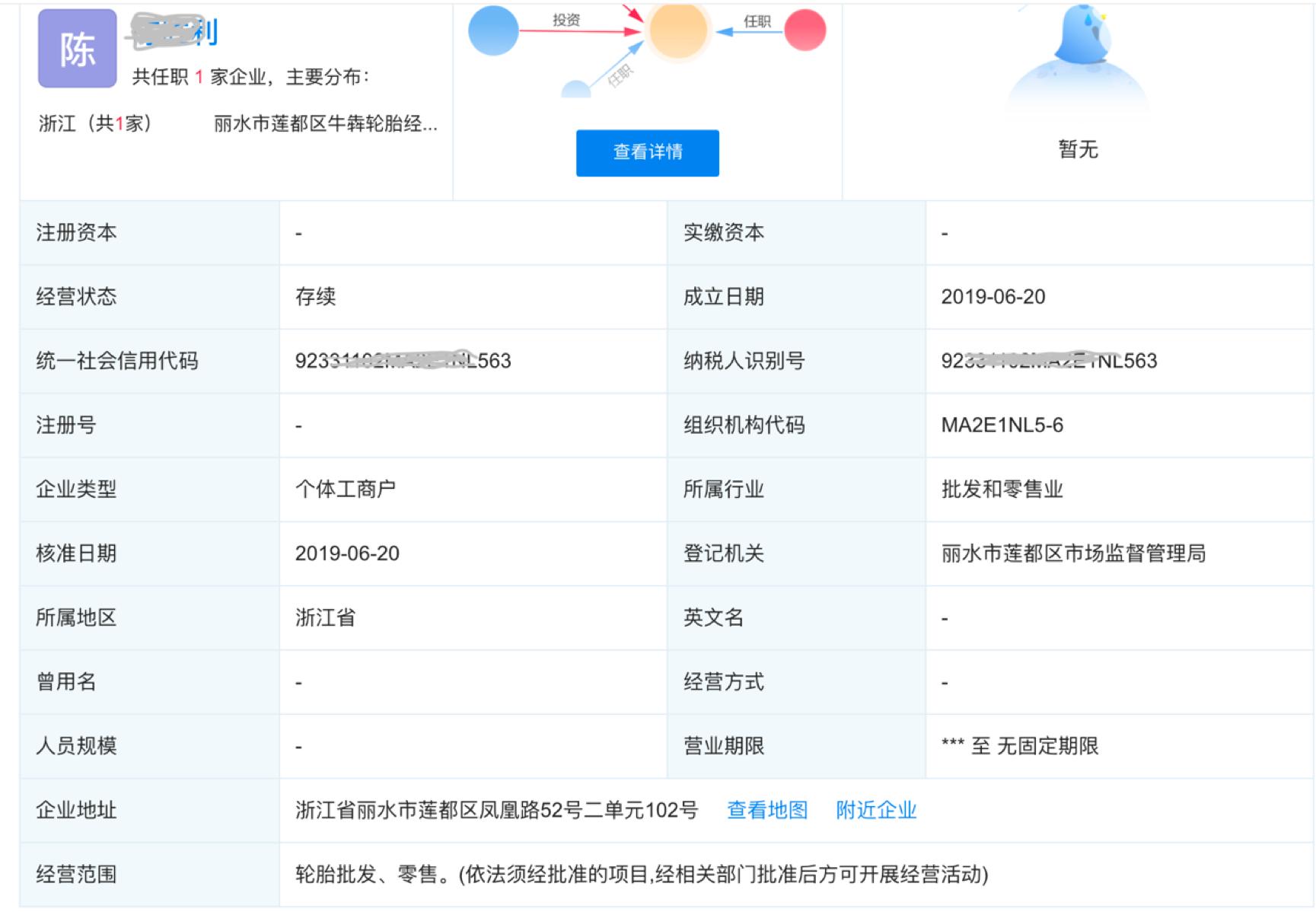The height and width of the screenshot is (912, 1316).
Task: Open 查看地图 next to the company address
Action: pyautogui.click(x=767, y=810)
